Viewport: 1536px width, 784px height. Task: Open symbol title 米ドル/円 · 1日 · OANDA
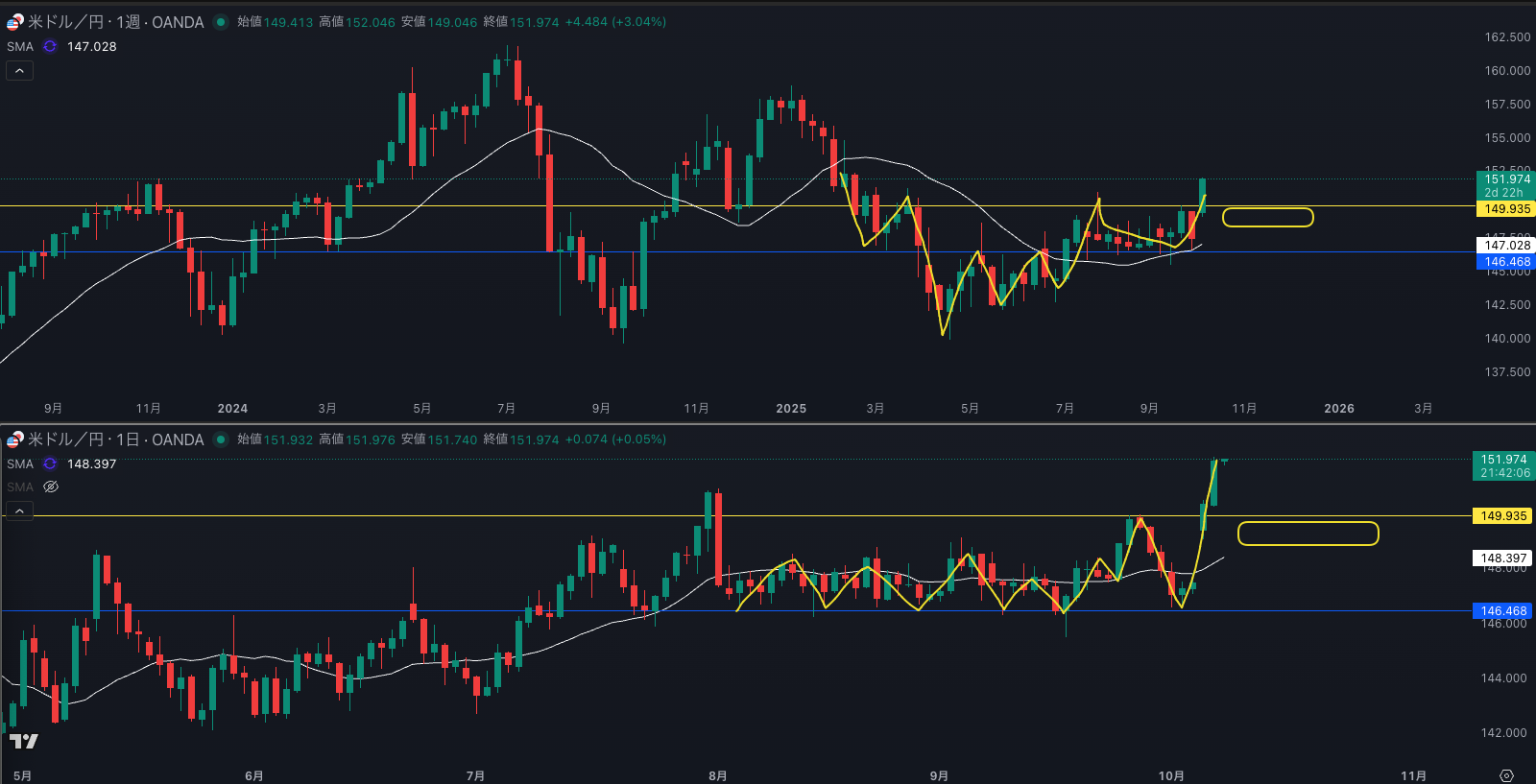coord(115,440)
